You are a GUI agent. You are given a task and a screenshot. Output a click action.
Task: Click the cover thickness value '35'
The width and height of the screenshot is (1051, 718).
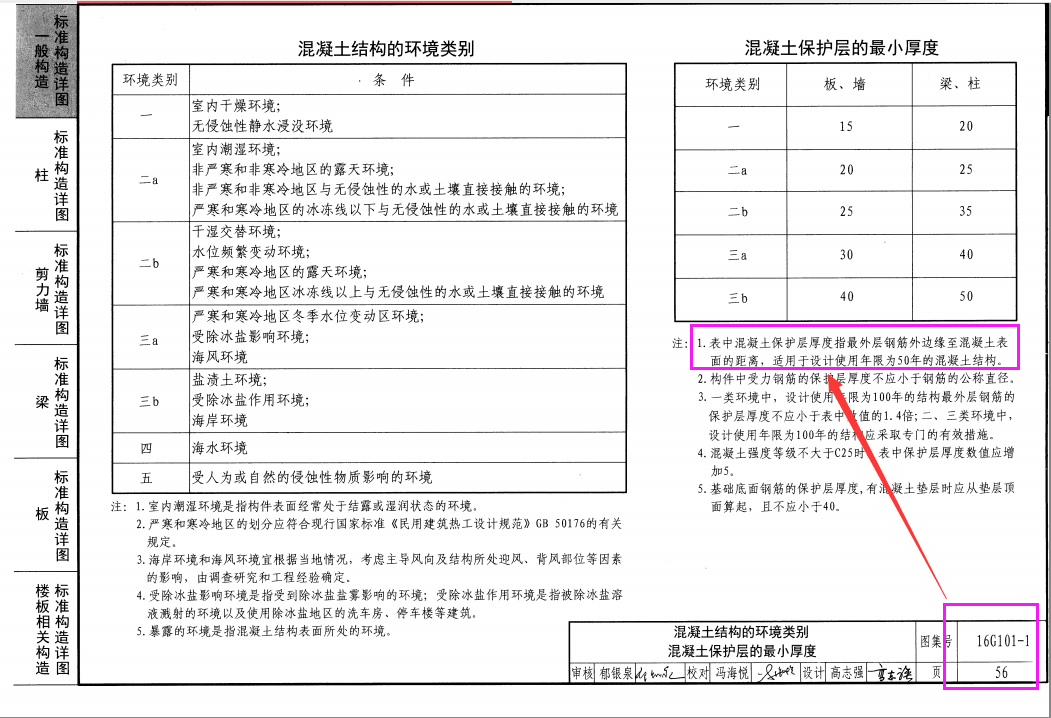tap(965, 211)
